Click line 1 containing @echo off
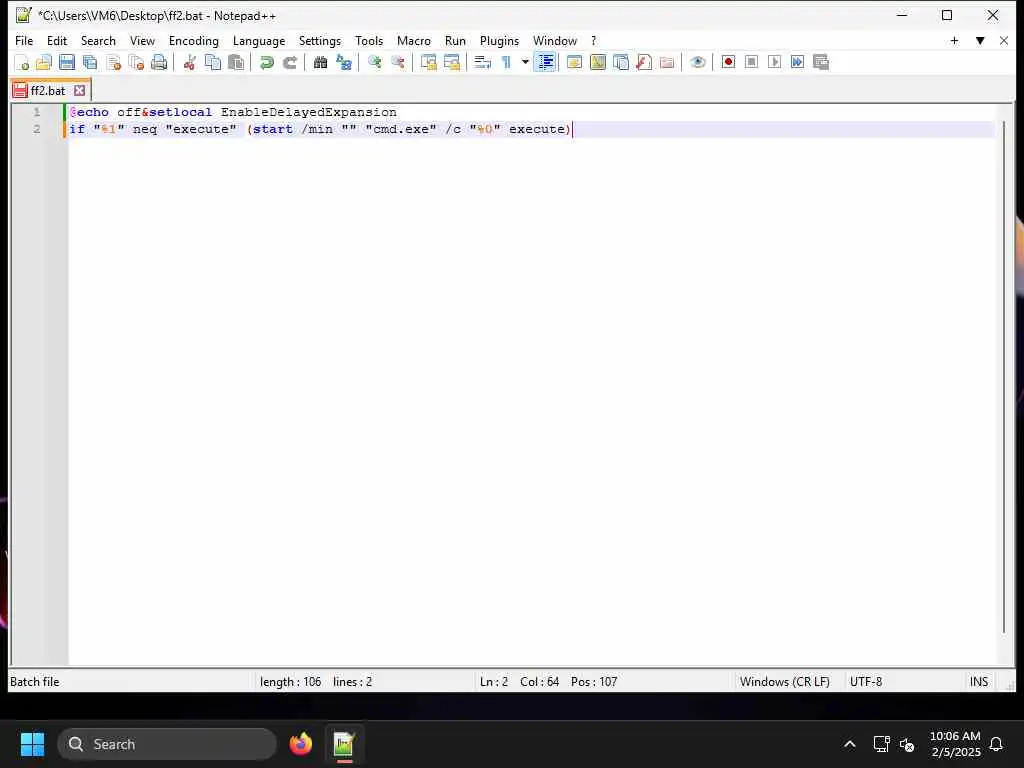 (531, 112)
